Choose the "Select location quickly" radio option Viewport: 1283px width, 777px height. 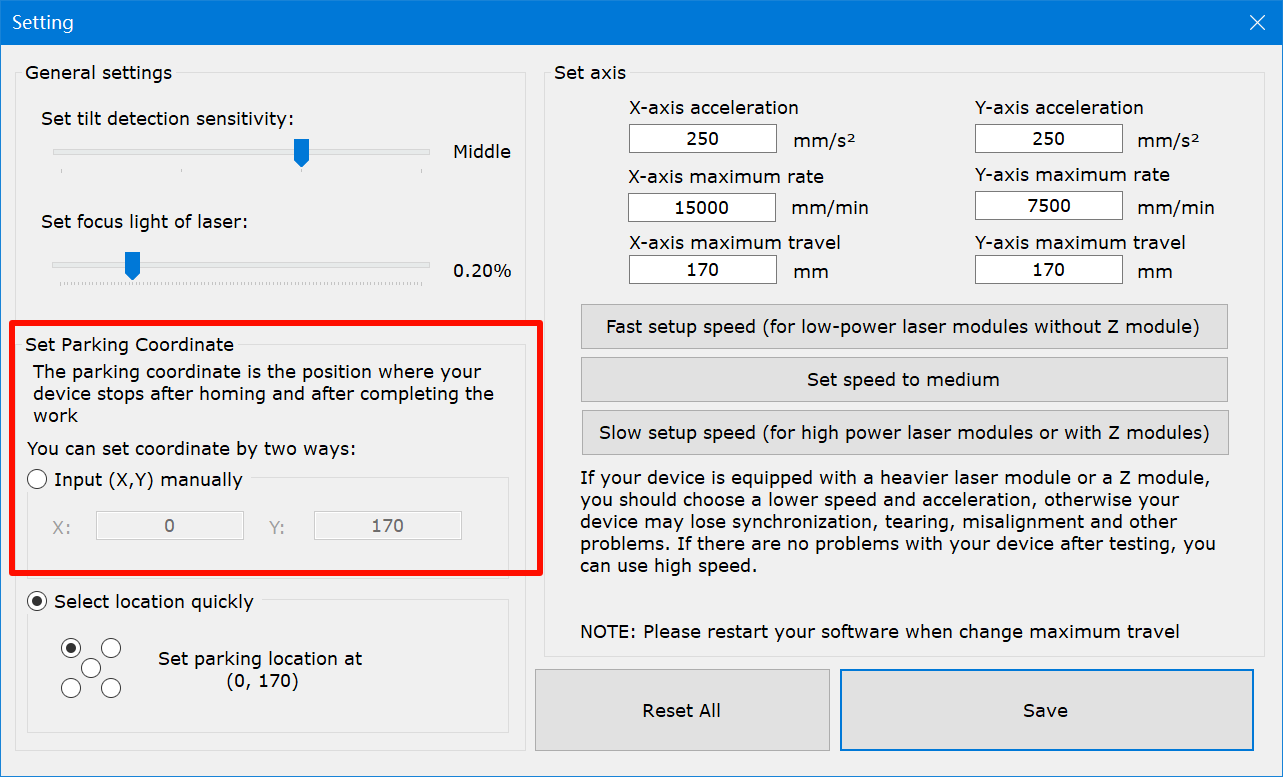tap(38, 602)
